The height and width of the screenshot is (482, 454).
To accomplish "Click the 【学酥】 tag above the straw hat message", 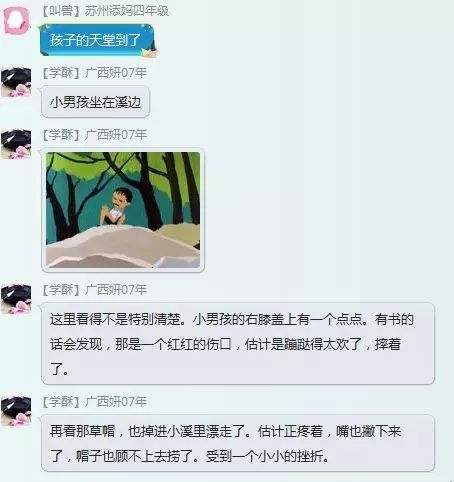I will point(62,401).
